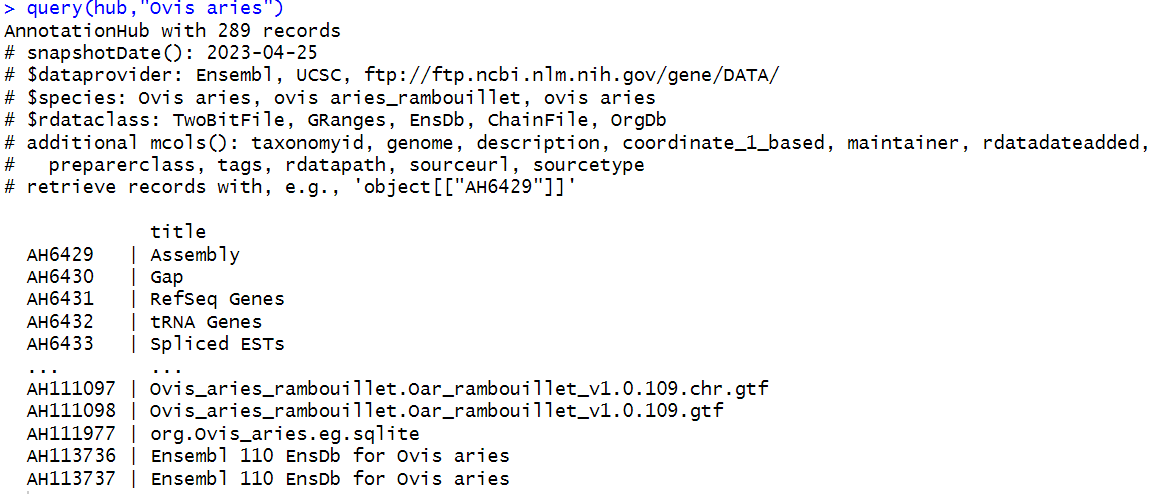Select the RefSeq Genes title
1149x494 pixels.
[217, 300]
